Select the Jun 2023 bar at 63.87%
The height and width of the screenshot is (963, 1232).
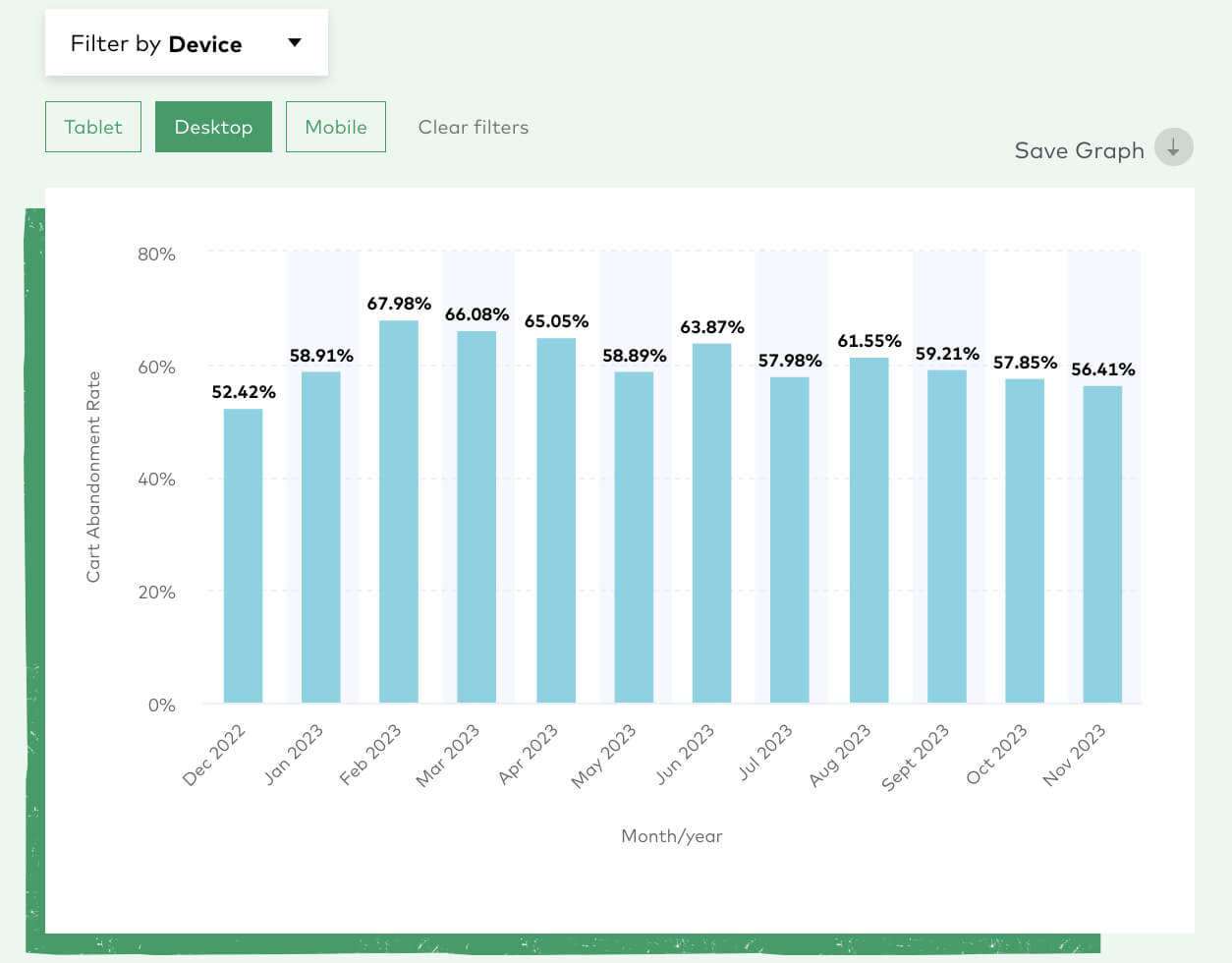click(x=711, y=523)
